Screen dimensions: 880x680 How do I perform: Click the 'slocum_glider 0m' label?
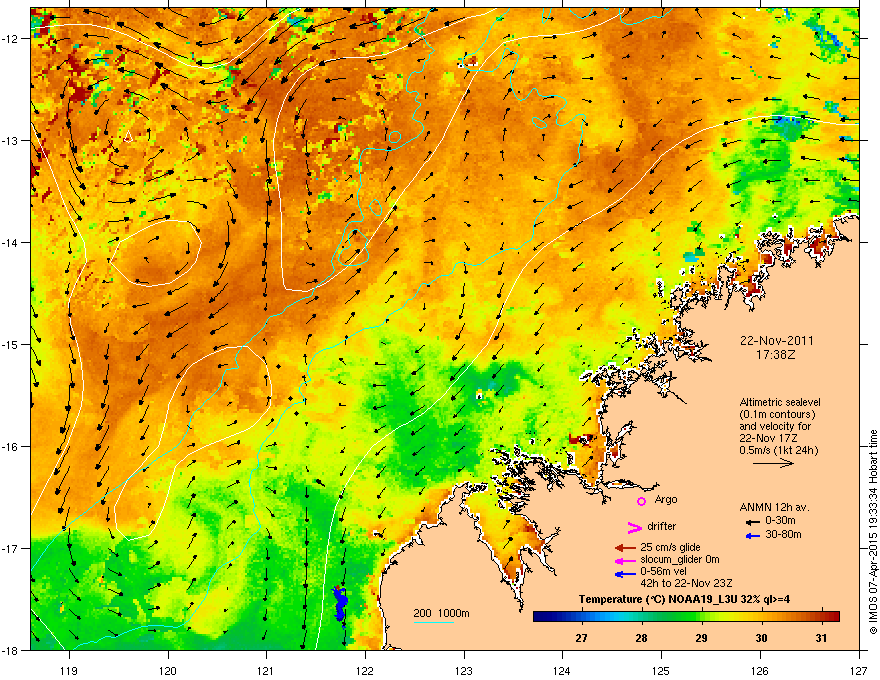(x=680, y=559)
